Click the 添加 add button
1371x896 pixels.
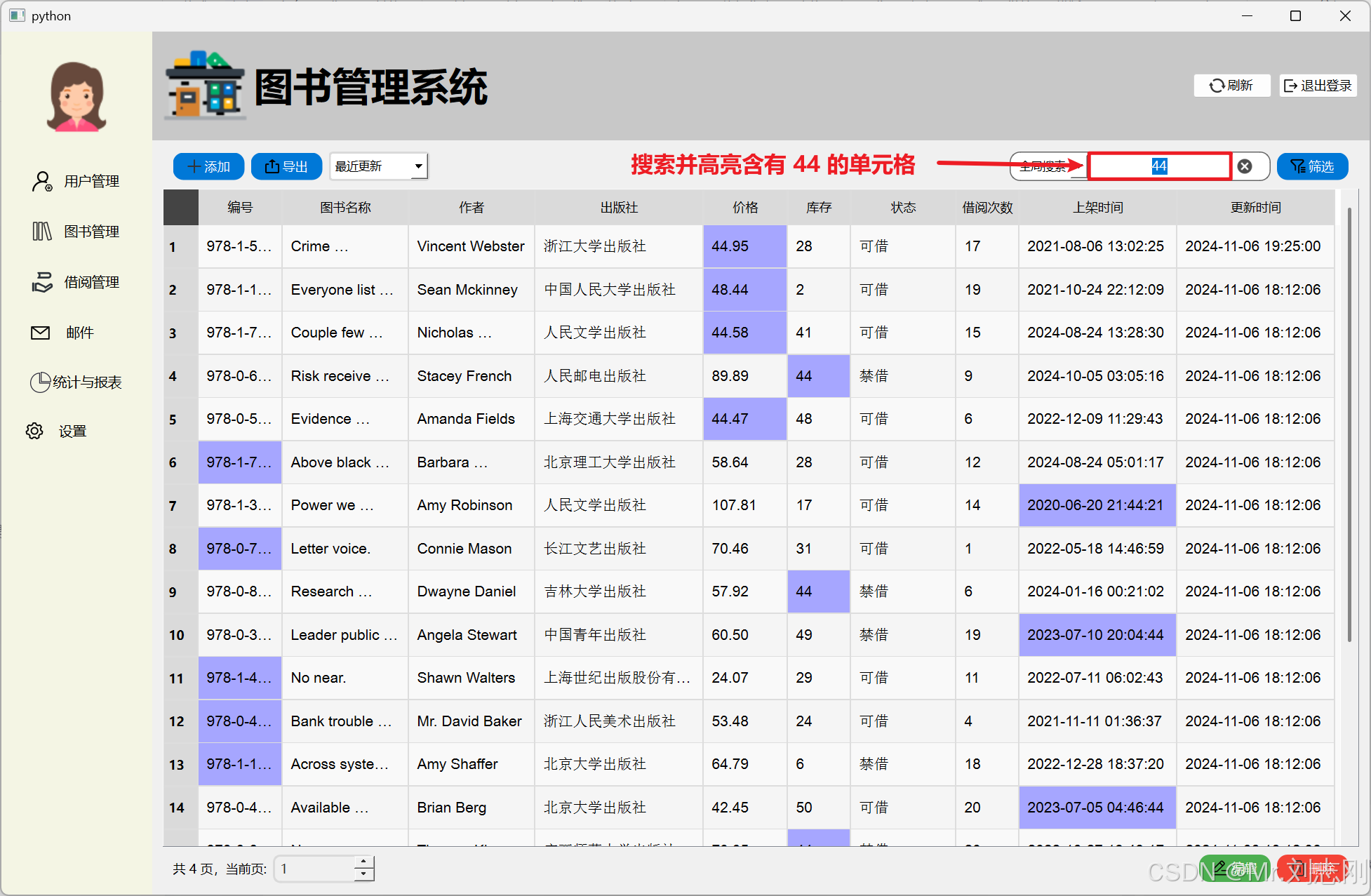pyautogui.click(x=208, y=166)
